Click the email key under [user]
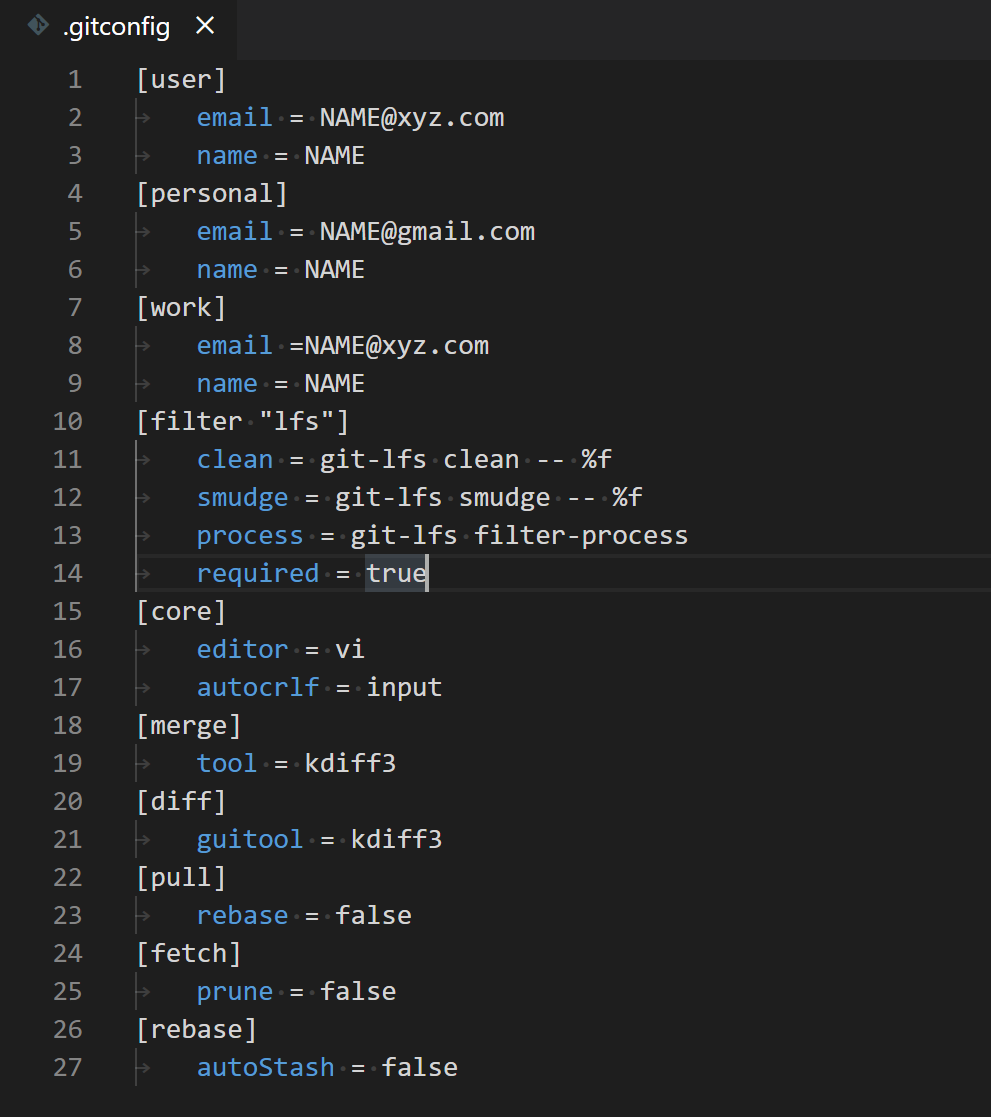Screen dimensions: 991x1117 (x=234, y=117)
